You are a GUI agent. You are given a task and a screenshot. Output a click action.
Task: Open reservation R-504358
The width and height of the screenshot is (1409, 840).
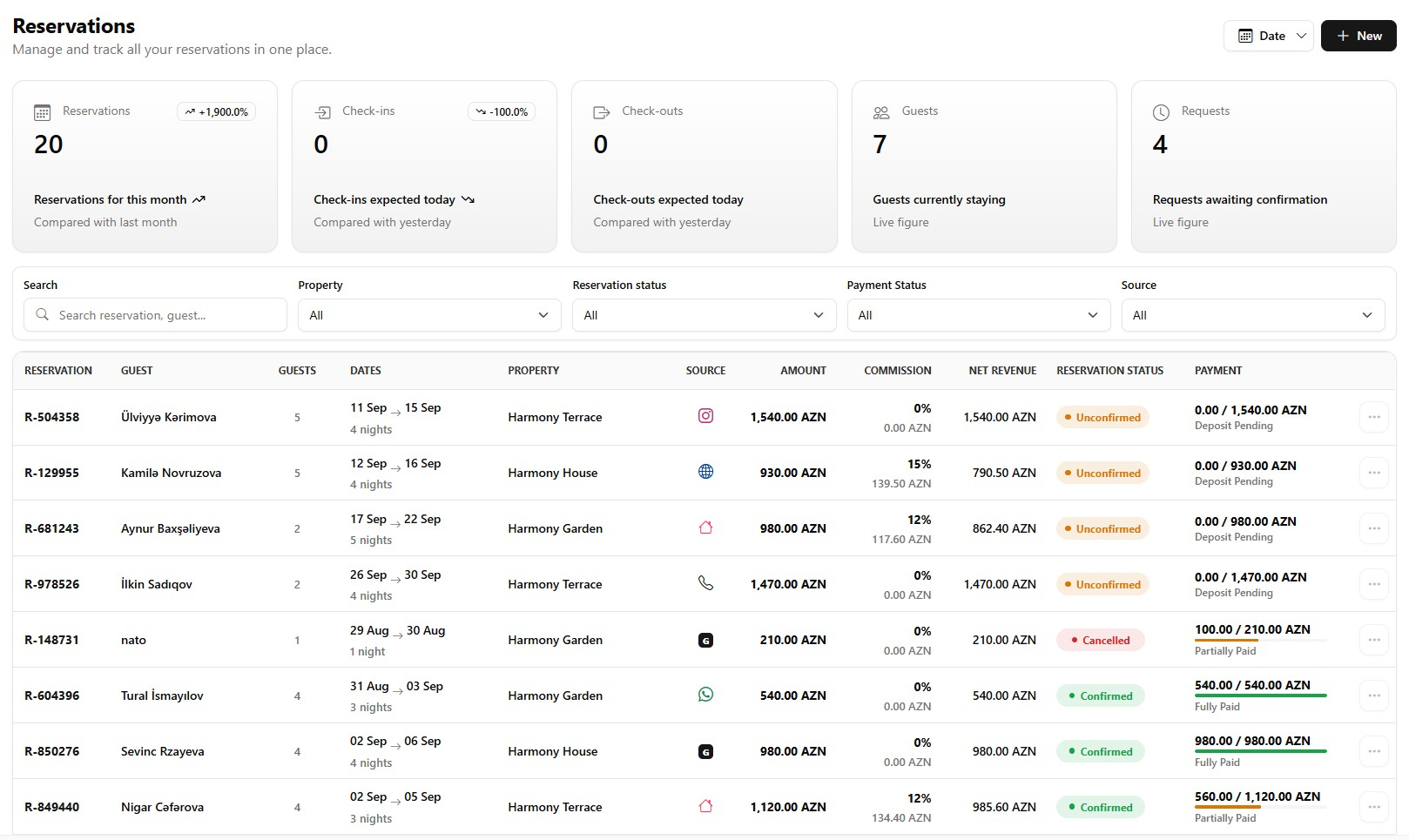[x=51, y=417]
